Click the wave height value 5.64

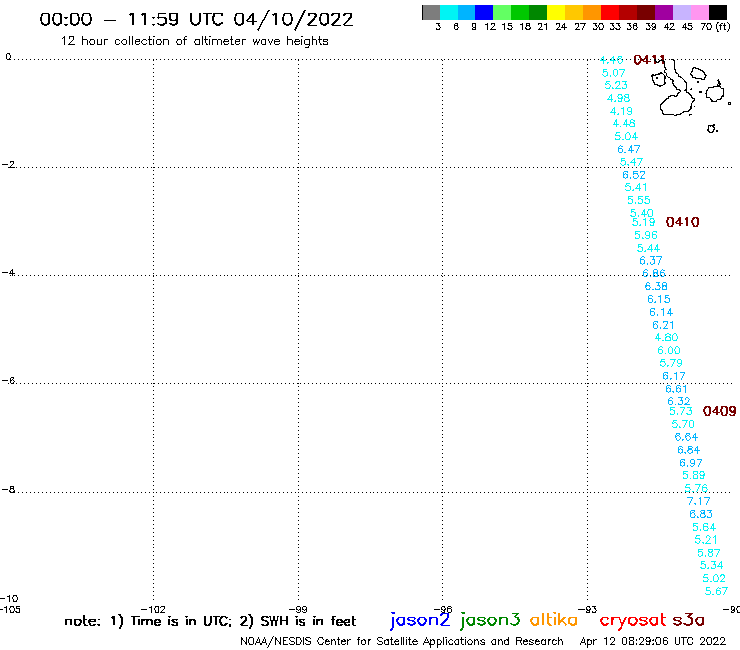pos(704,527)
